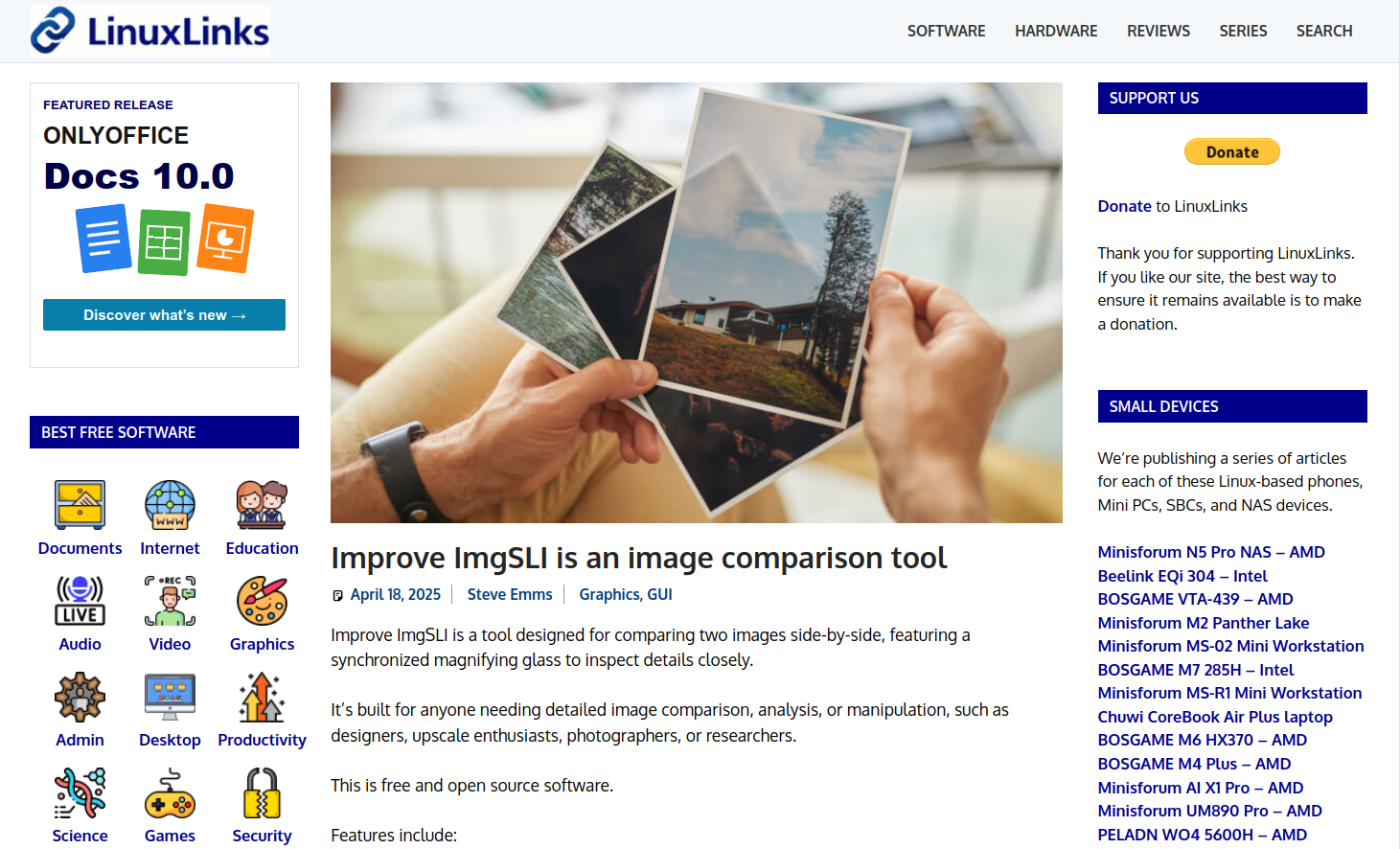Click the April 18, 2025 date link
The width and height of the screenshot is (1400, 849).
coord(396,594)
